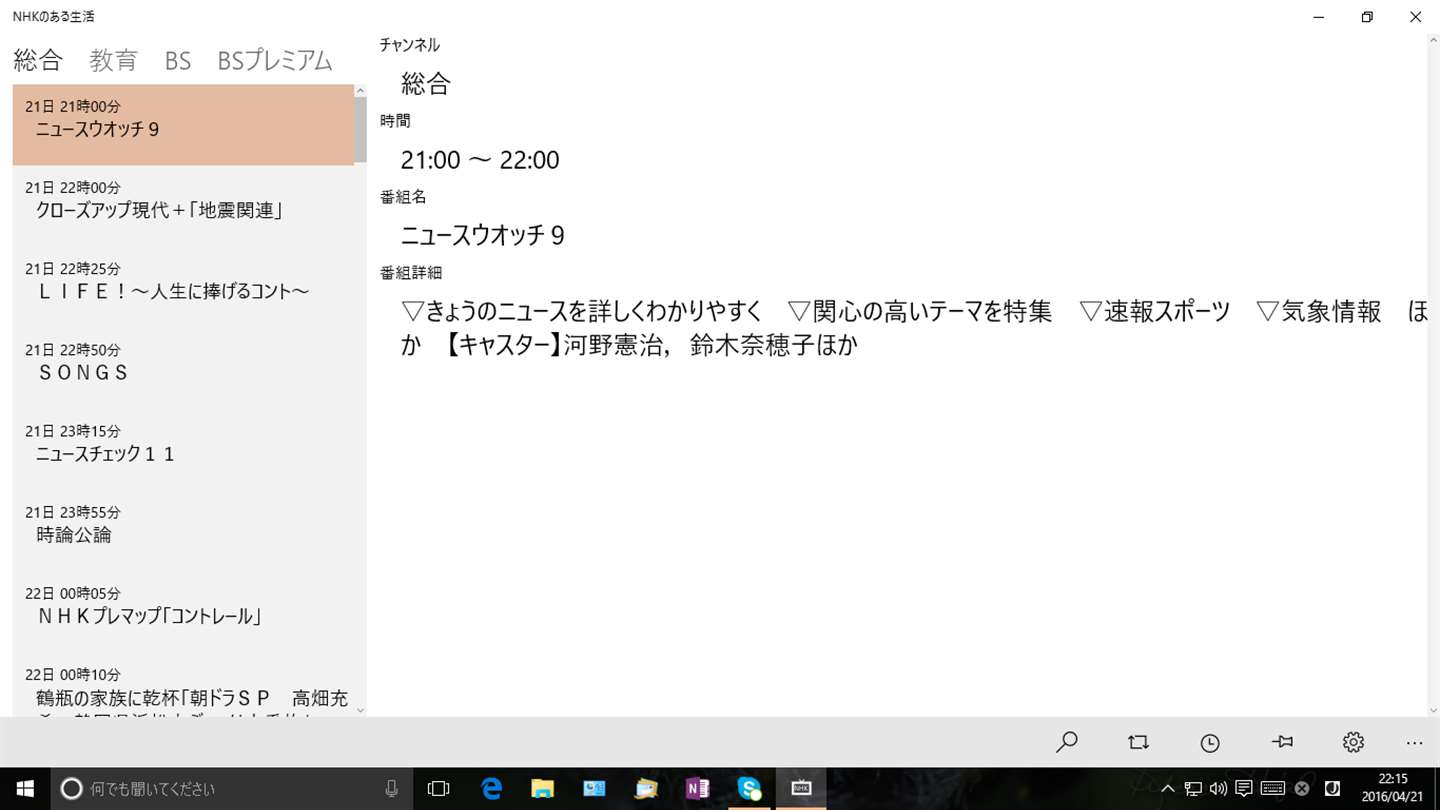This screenshot has width=1440, height=810.
Task: Click the program list scroll-down arrow
Action: tap(361, 710)
